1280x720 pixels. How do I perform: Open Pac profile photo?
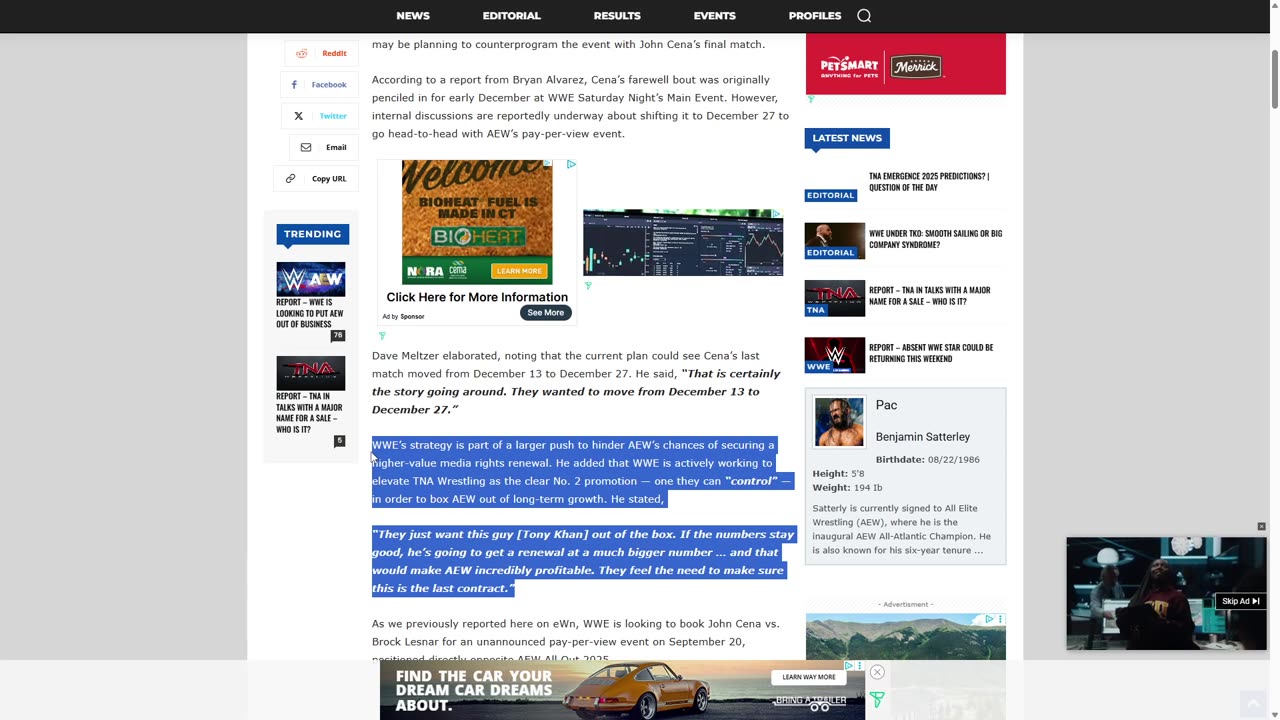pos(839,422)
